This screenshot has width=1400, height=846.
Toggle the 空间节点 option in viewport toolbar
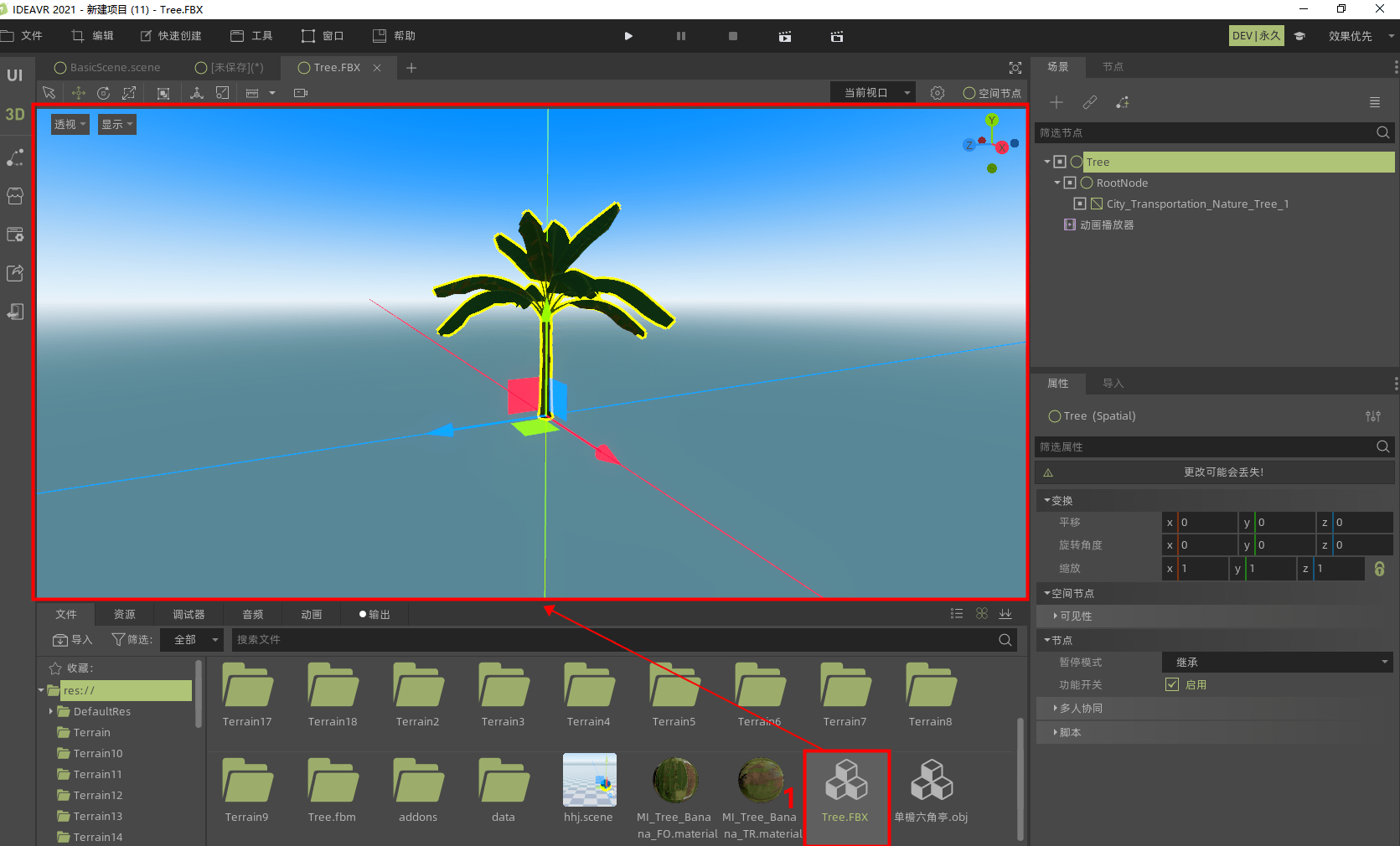(992, 93)
